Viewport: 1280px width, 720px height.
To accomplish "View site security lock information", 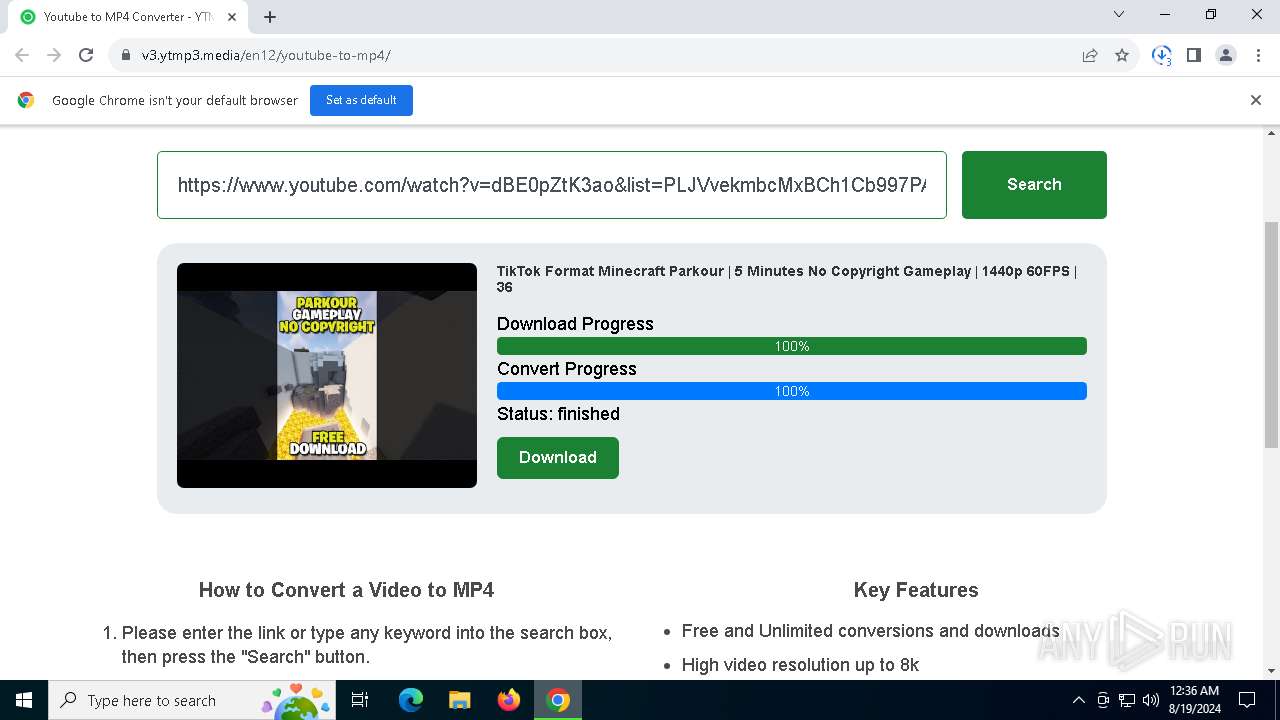I will pyautogui.click(x=126, y=55).
